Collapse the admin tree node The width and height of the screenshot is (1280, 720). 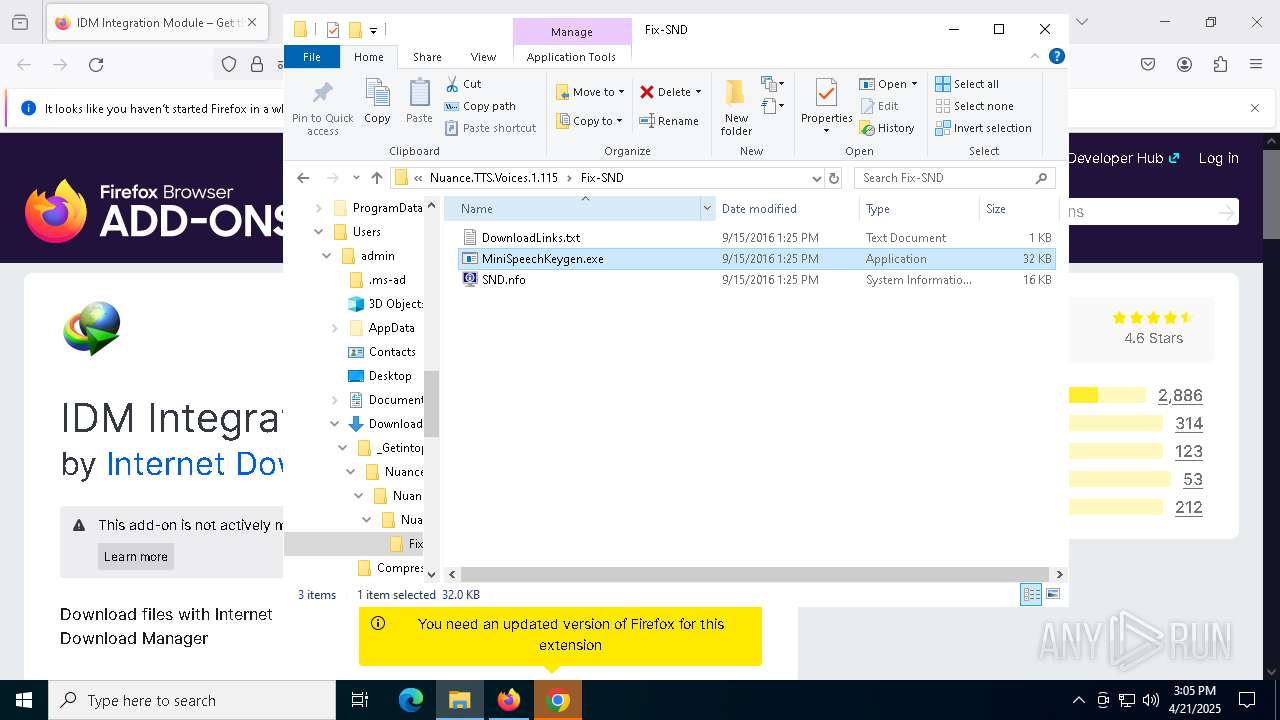[327, 256]
